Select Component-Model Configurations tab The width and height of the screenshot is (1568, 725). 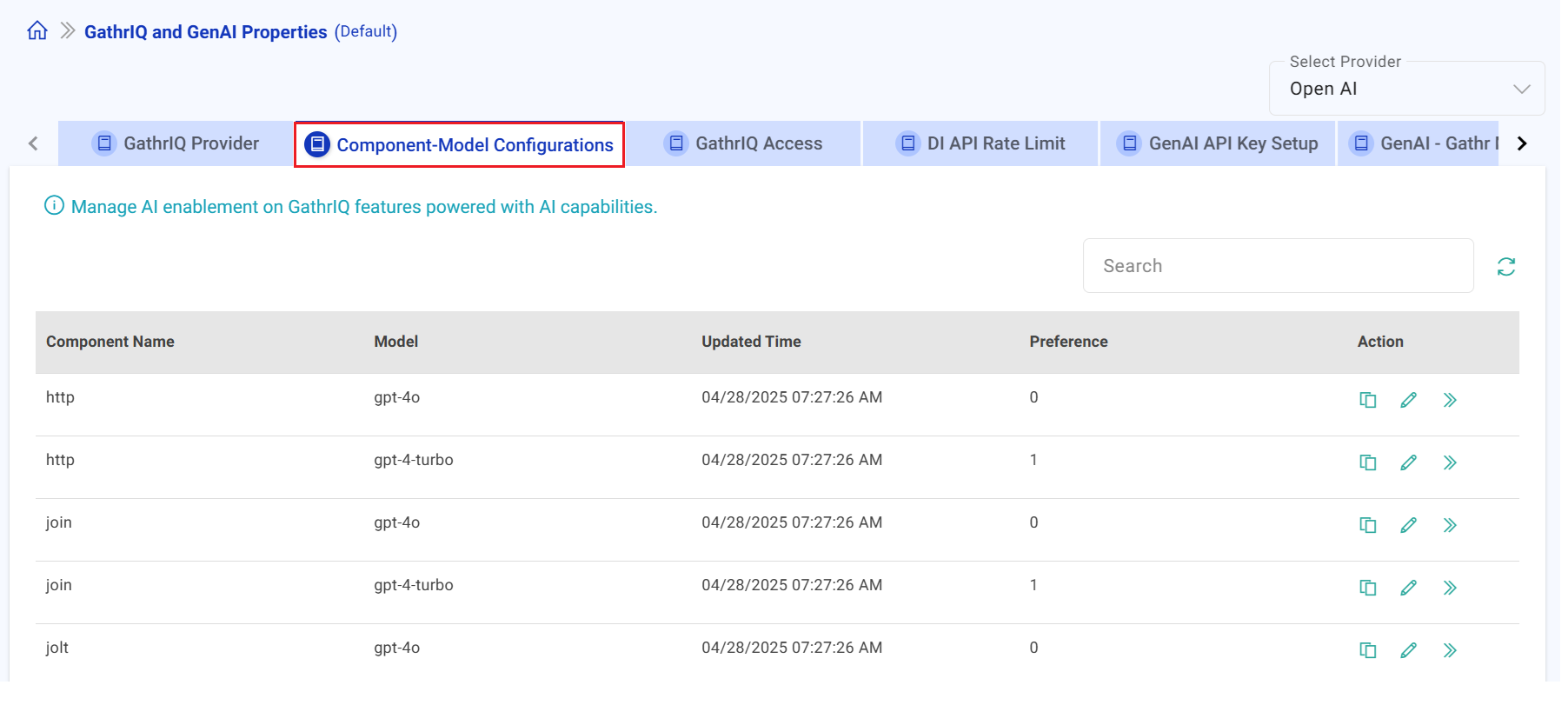pos(459,144)
